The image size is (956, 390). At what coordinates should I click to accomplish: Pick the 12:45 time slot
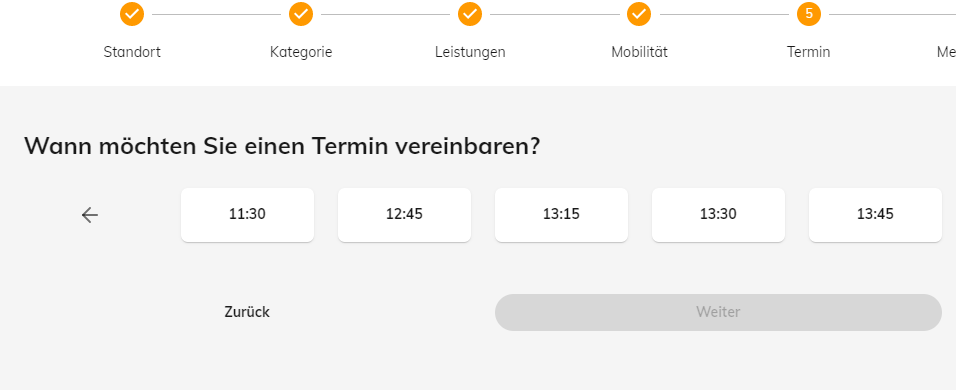404,214
